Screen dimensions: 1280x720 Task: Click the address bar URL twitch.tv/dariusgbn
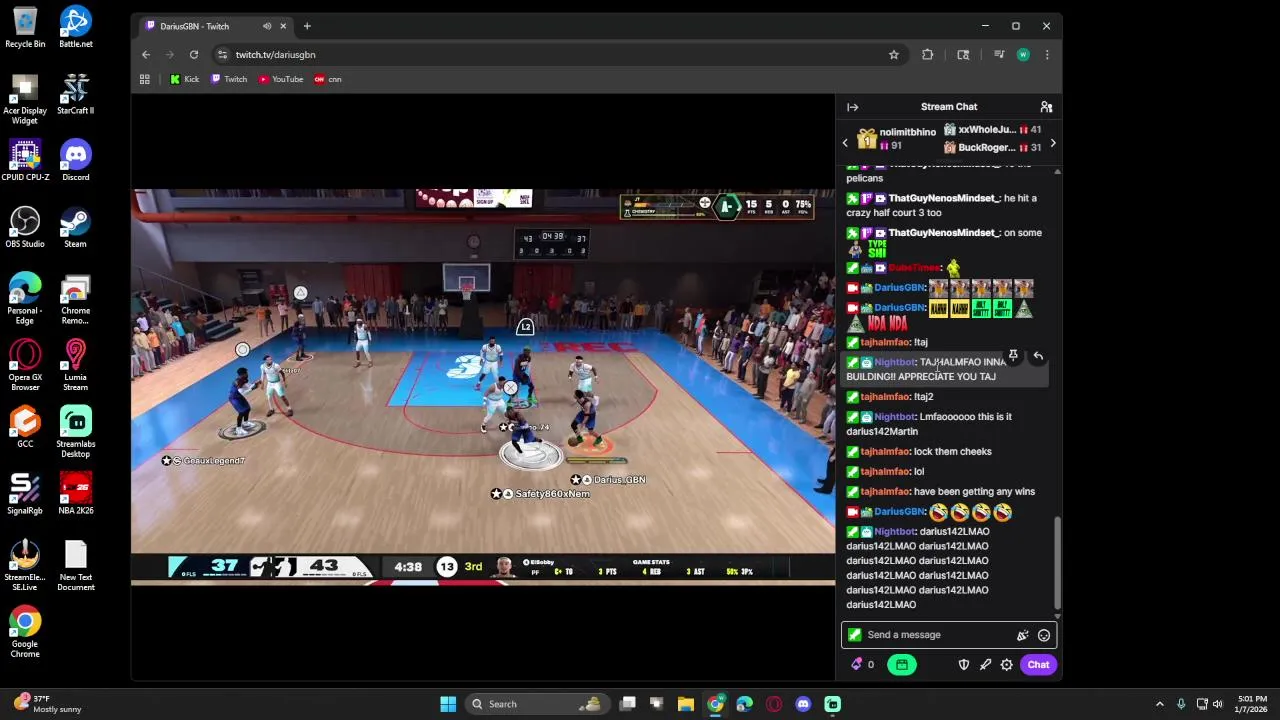(275, 55)
